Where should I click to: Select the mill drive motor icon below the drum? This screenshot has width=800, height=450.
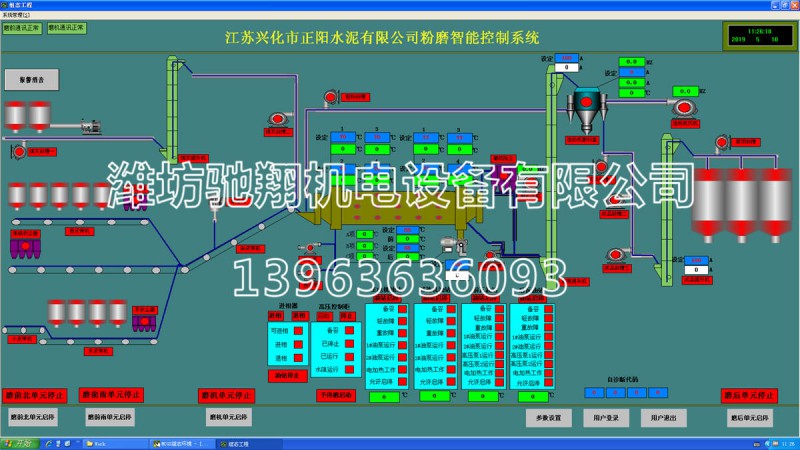tap(454, 246)
